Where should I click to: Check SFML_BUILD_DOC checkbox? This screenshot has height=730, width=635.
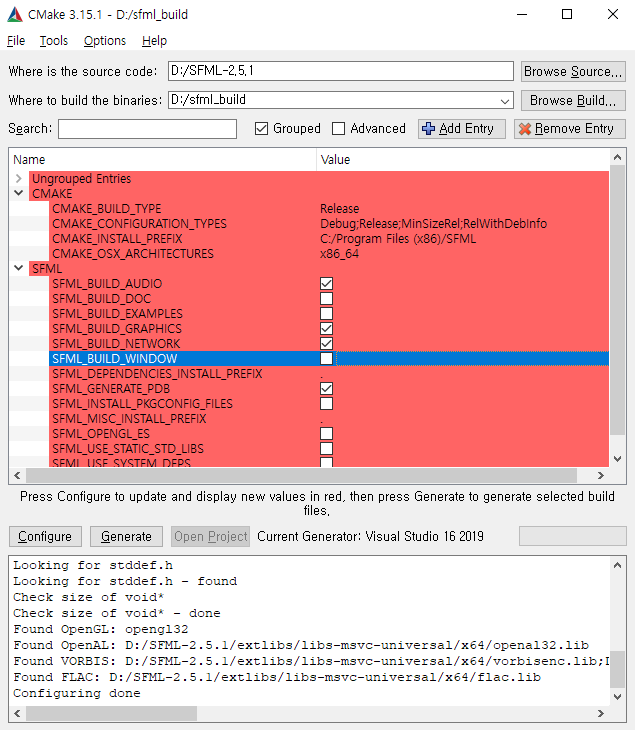326,298
